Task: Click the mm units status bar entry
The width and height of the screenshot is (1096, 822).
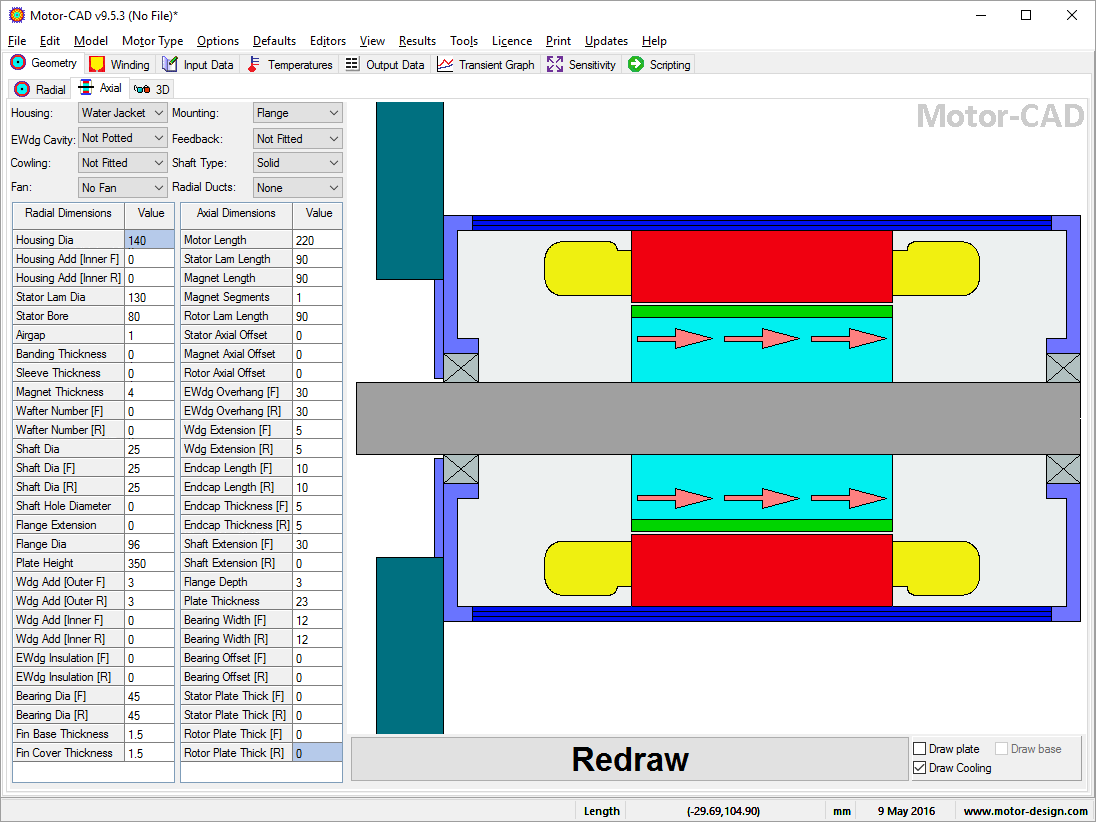Action: pyautogui.click(x=842, y=811)
